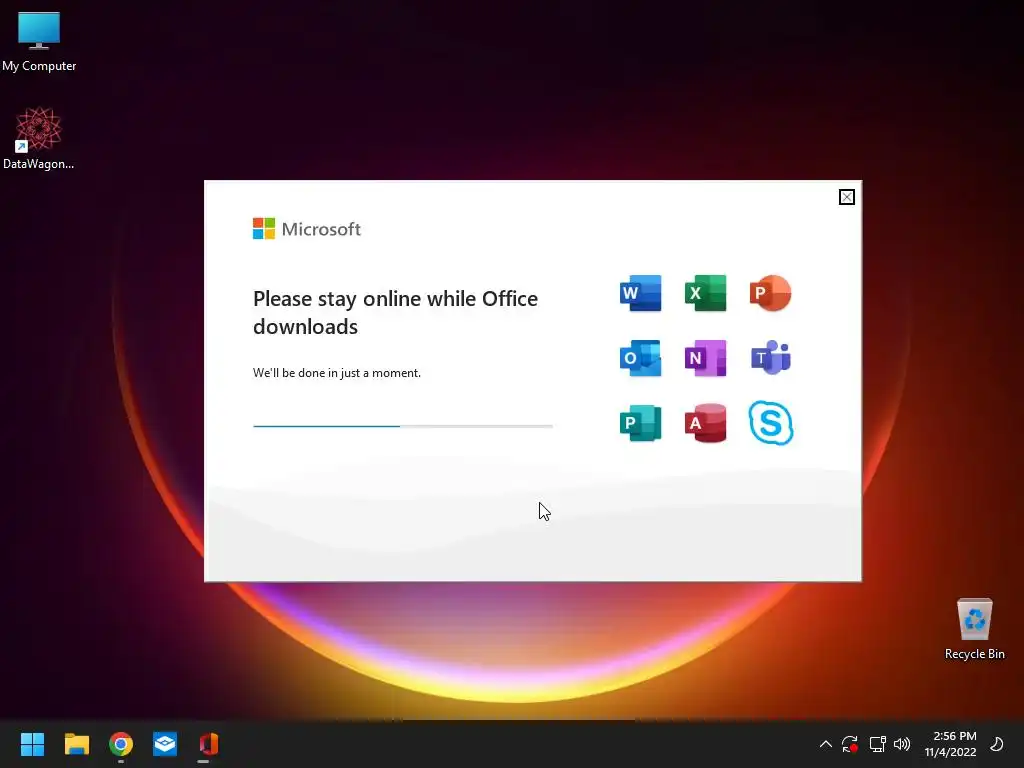Click the Office installer taskbar icon
Image resolution: width=1024 pixels, height=768 pixels.
pos(208,744)
